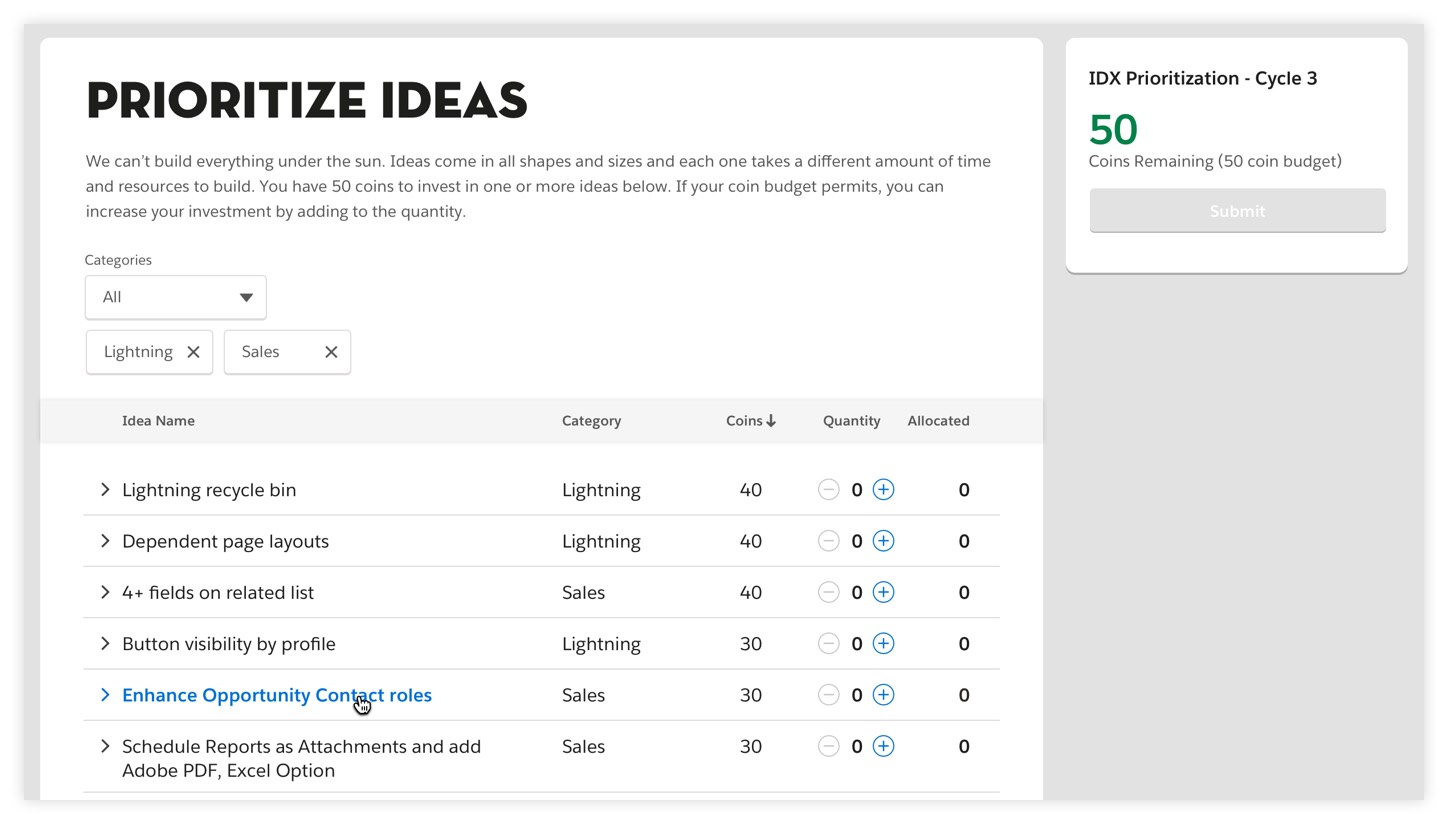Expand Dependent page layouts details
Image resolution: width=1450 pixels, height=826 pixels.
pos(105,541)
